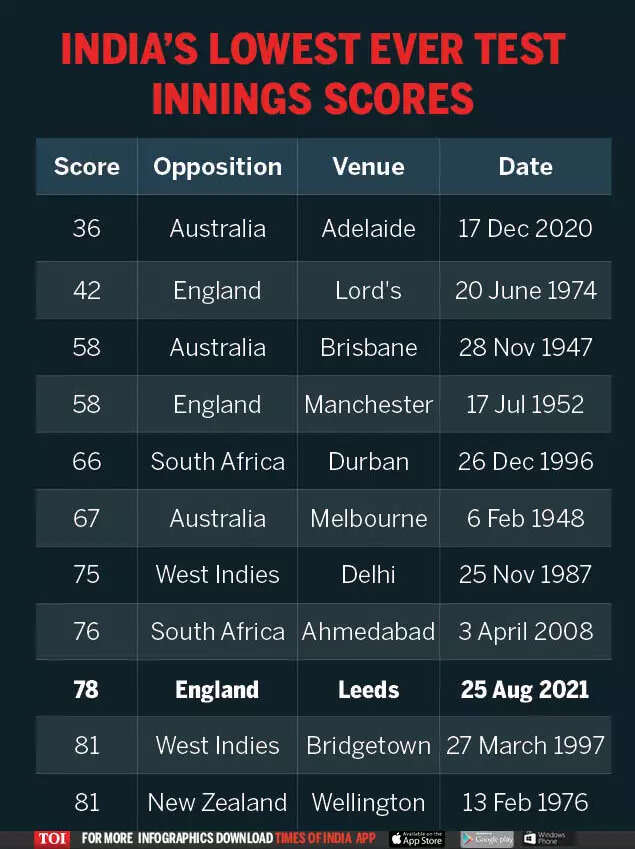
Task: Select the Adelaide venue cell
Action: (368, 228)
